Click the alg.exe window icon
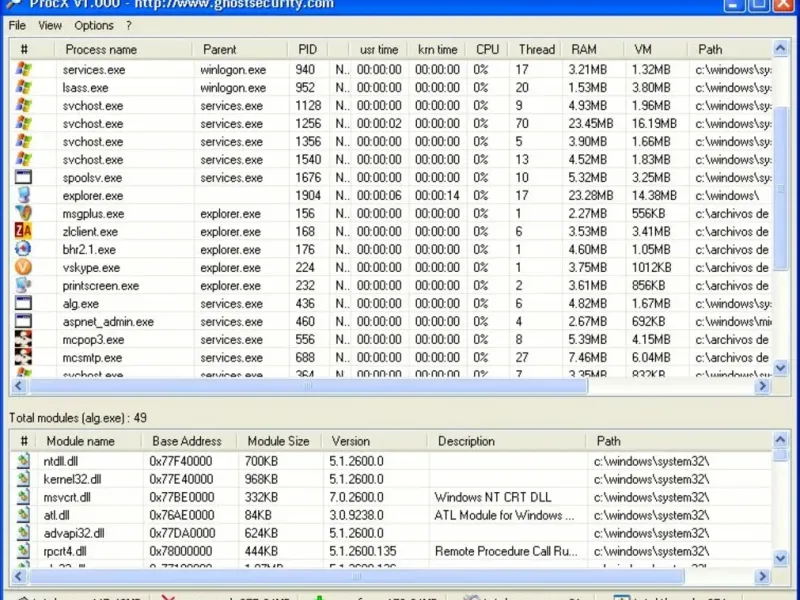The width and height of the screenshot is (800, 600). tap(23, 304)
